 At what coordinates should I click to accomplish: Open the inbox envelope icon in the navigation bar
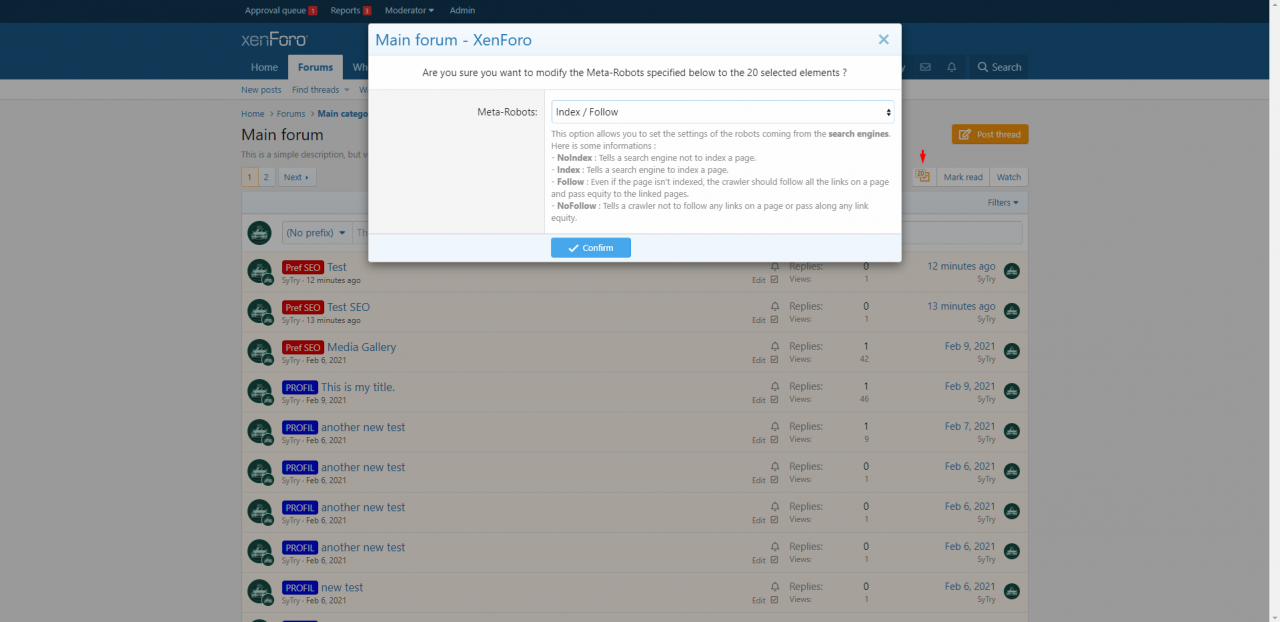pos(925,67)
